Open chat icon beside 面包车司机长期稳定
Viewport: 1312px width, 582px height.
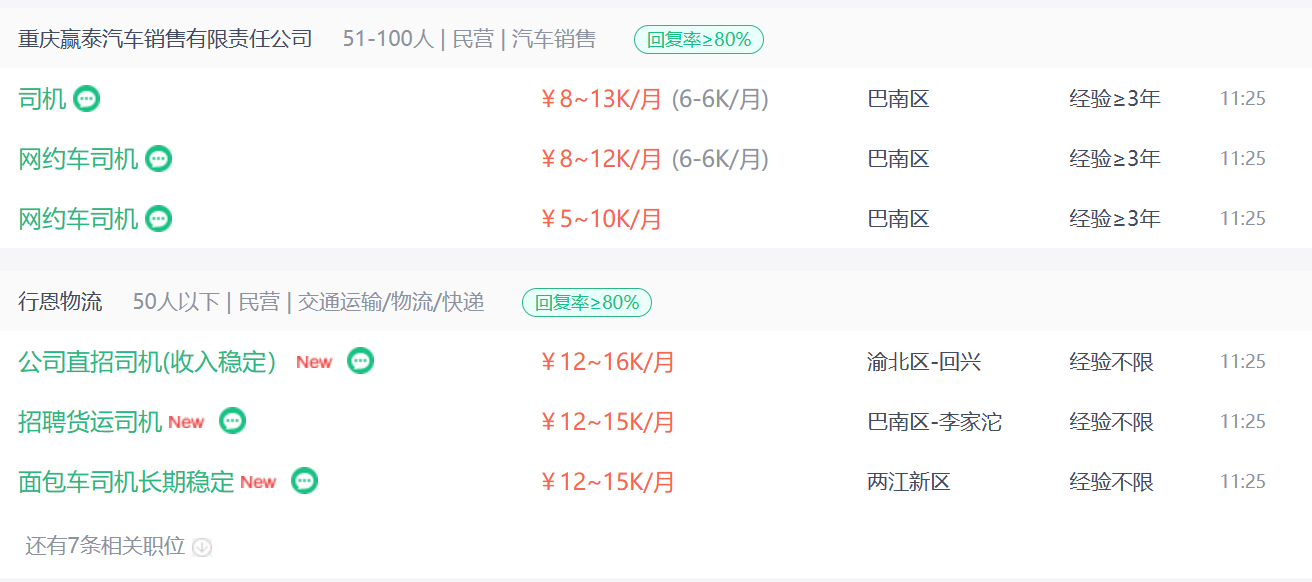click(305, 481)
